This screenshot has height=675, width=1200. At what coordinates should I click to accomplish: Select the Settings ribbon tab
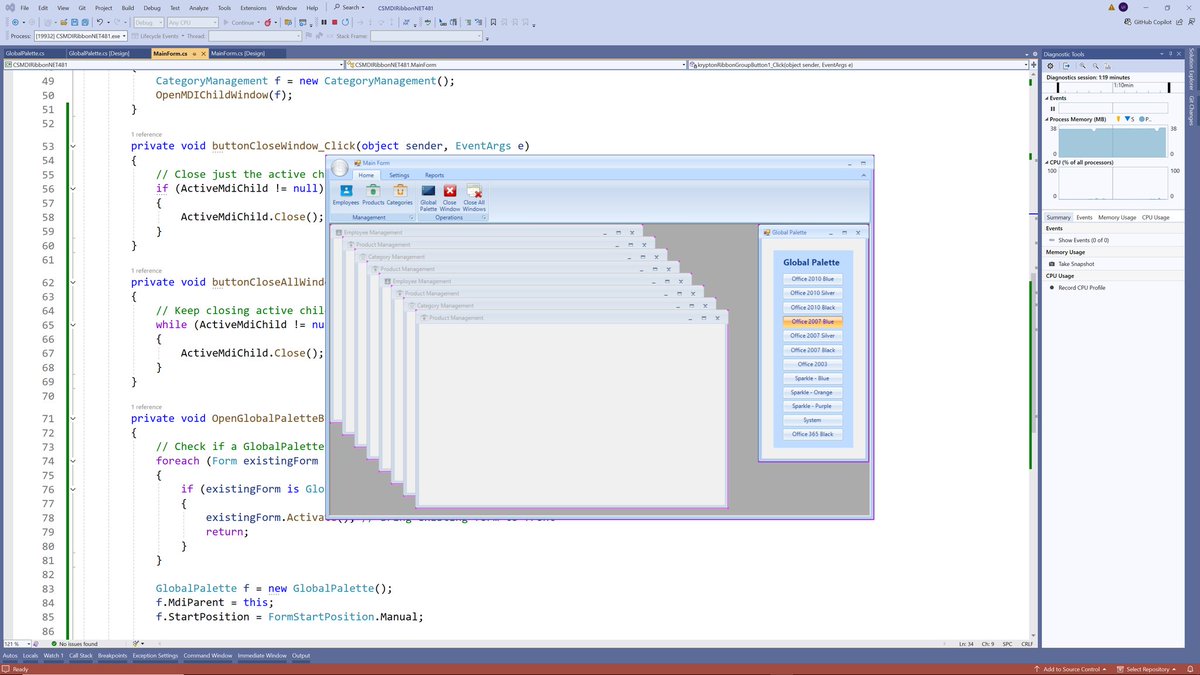(399, 175)
